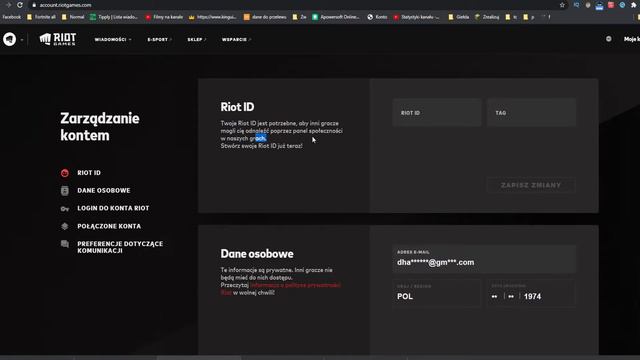Screen dimensions: 640x360
Task: Click the key icon for Login do konta Riot
Action: [64, 209]
